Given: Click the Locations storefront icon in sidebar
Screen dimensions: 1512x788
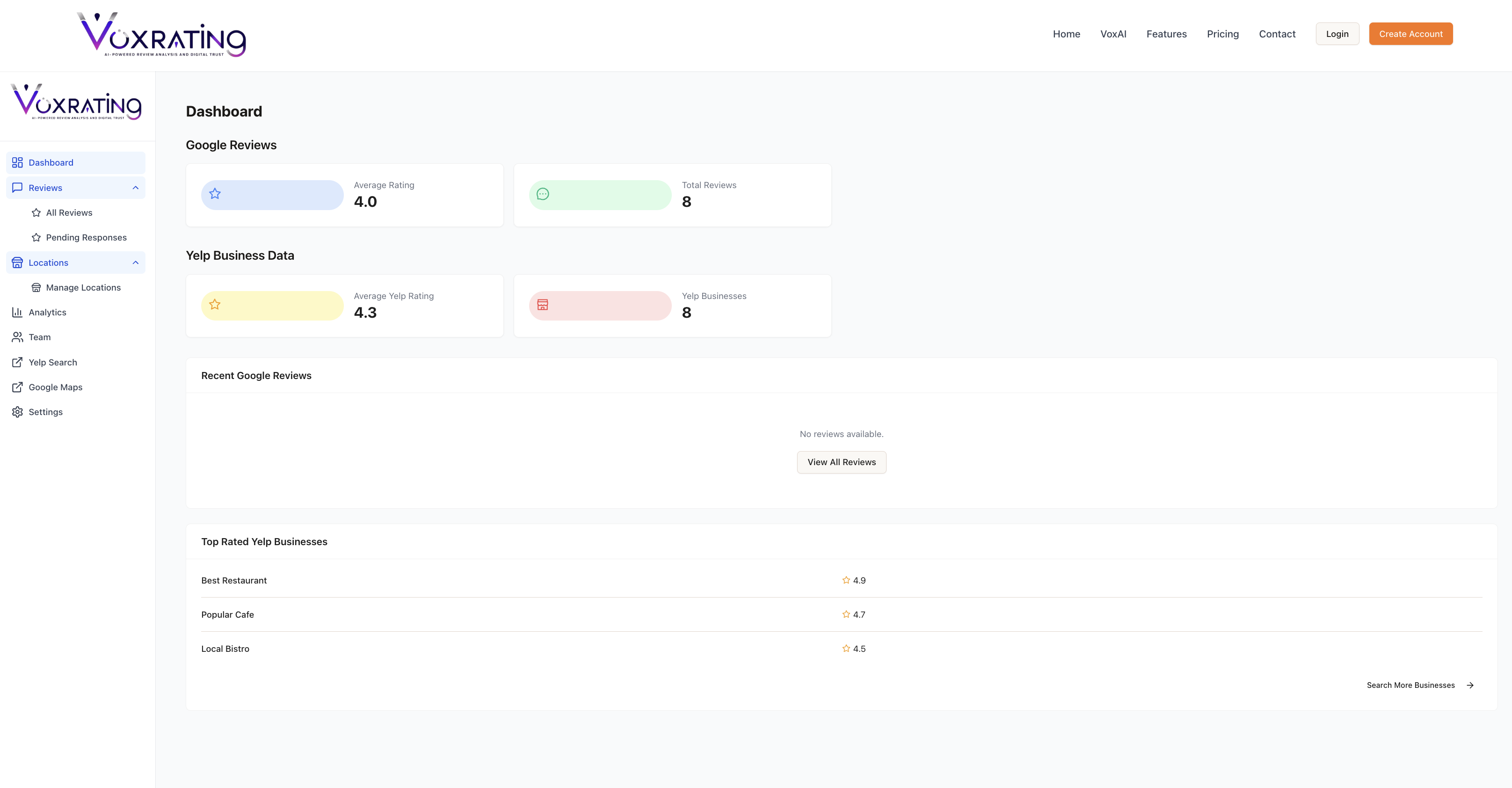Looking at the screenshot, I should [x=18, y=263].
